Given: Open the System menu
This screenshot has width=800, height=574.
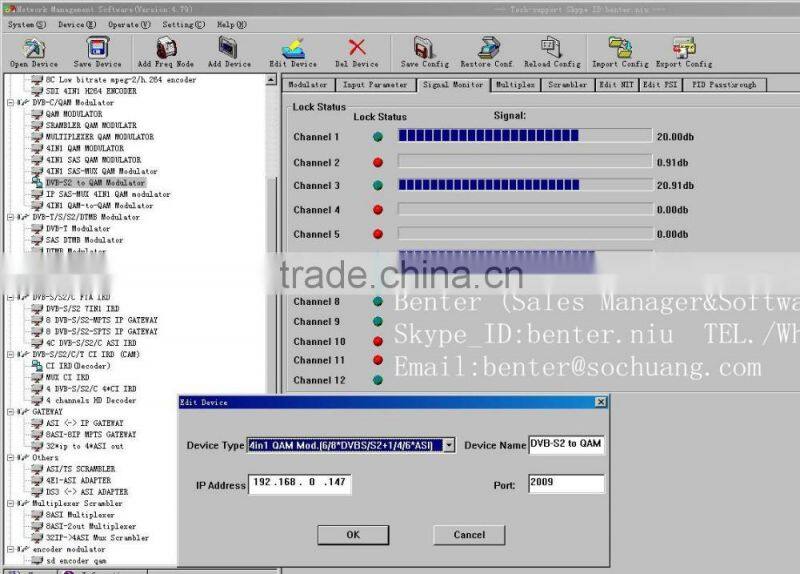Looking at the screenshot, I should [x=27, y=24].
